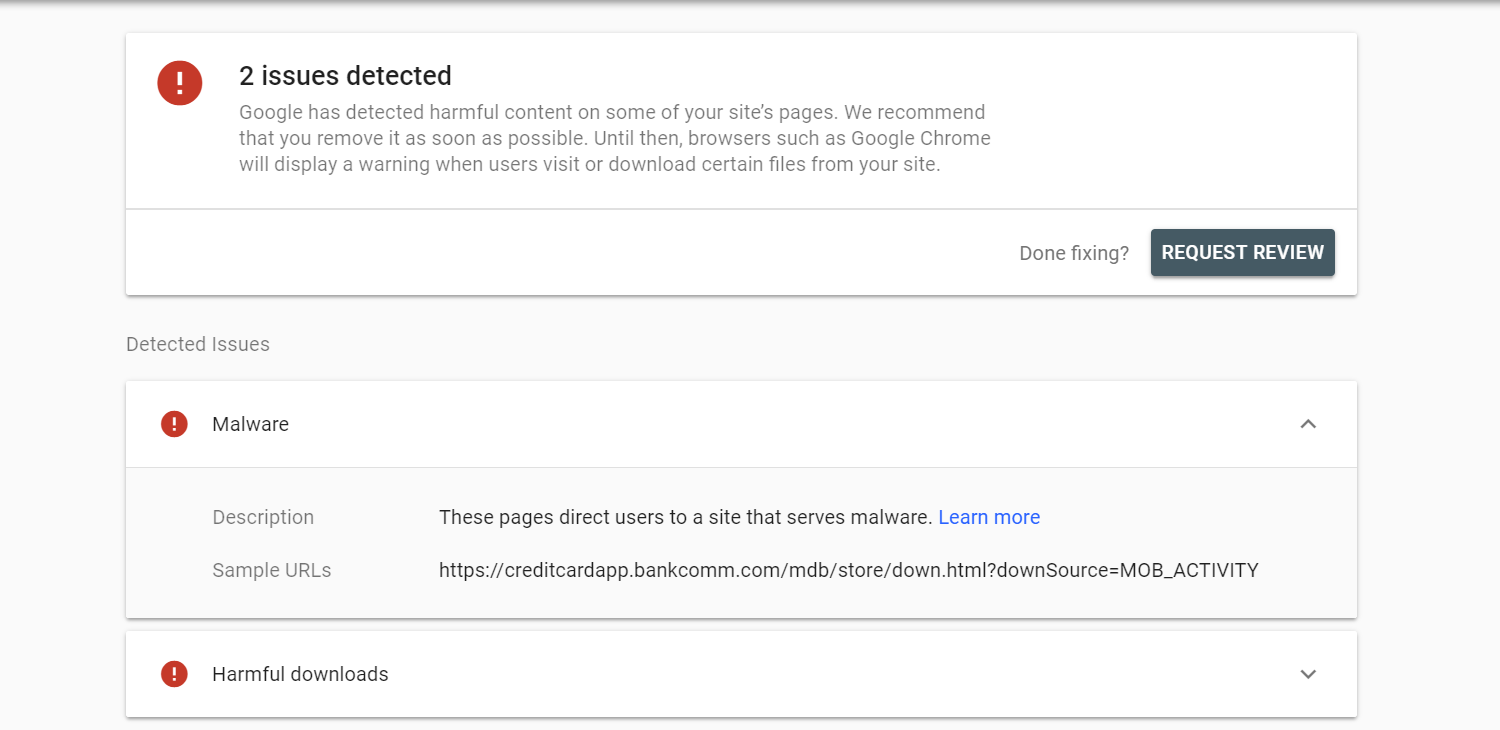This screenshot has height=730, width=1500.
Task: Expand the Harmful downloads section
Action: point(1308,674)
